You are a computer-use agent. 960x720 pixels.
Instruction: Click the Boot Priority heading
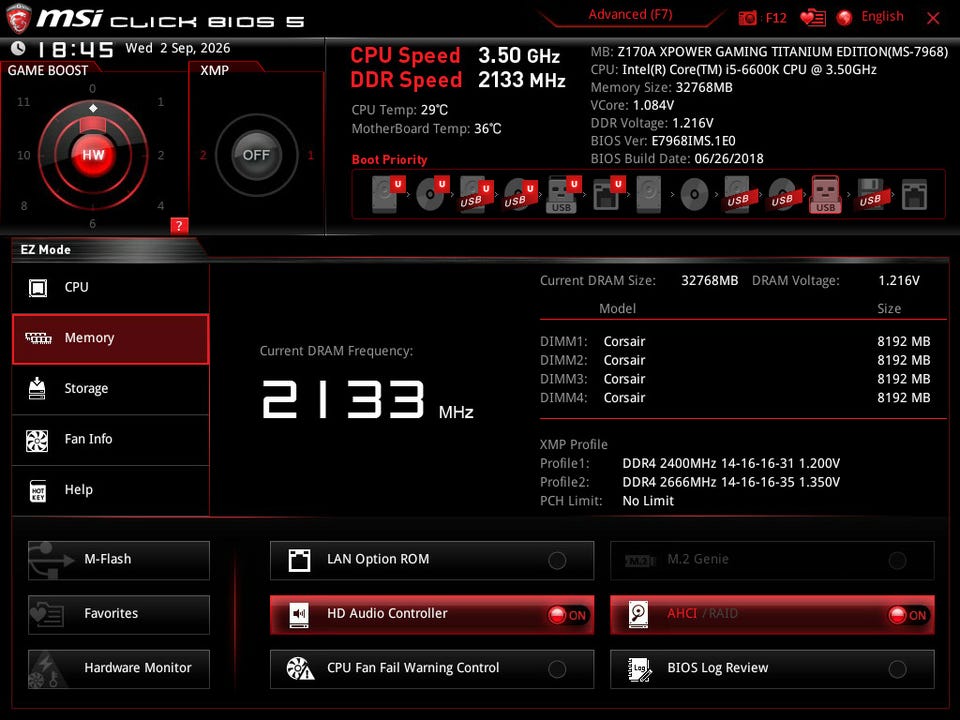(x=389, y=160)
